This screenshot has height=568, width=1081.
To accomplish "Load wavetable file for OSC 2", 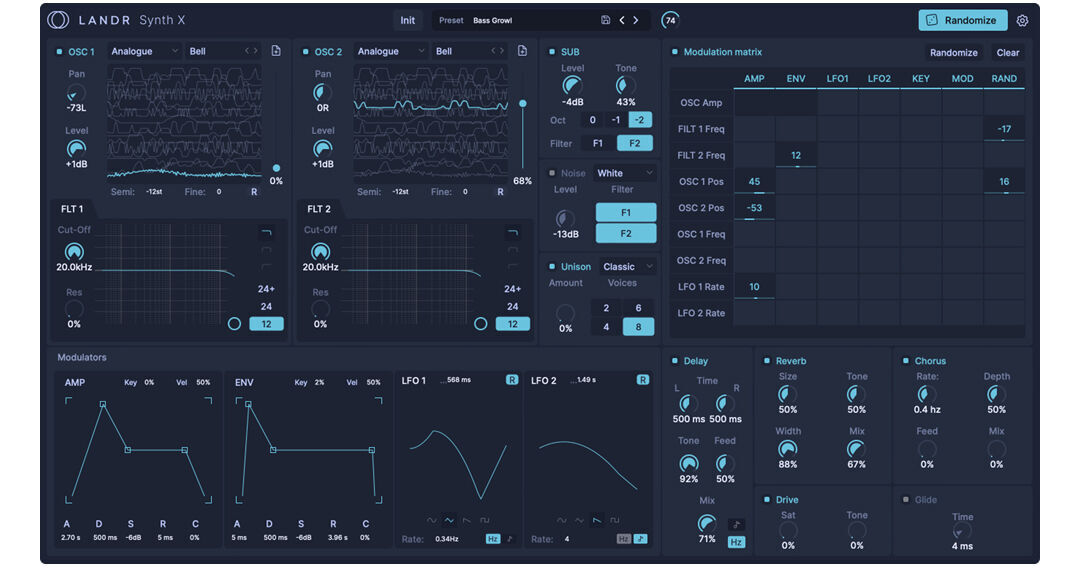I will tap(522, 51).
